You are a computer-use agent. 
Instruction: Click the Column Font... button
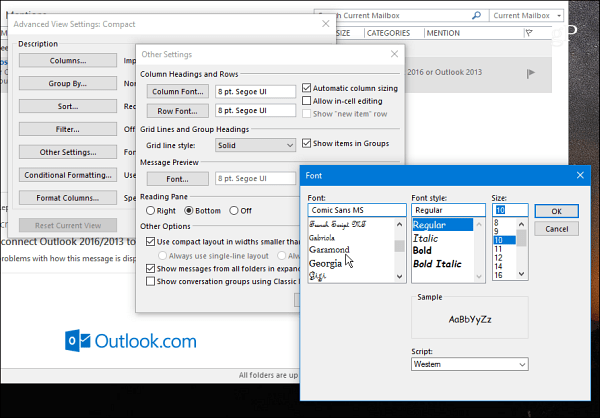pyautogui.click(x=178, y=91)
